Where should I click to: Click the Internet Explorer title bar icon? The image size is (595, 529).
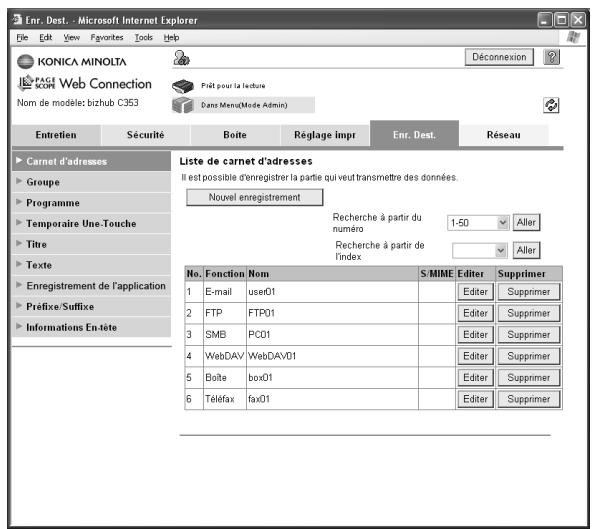[x=17, y=19]
